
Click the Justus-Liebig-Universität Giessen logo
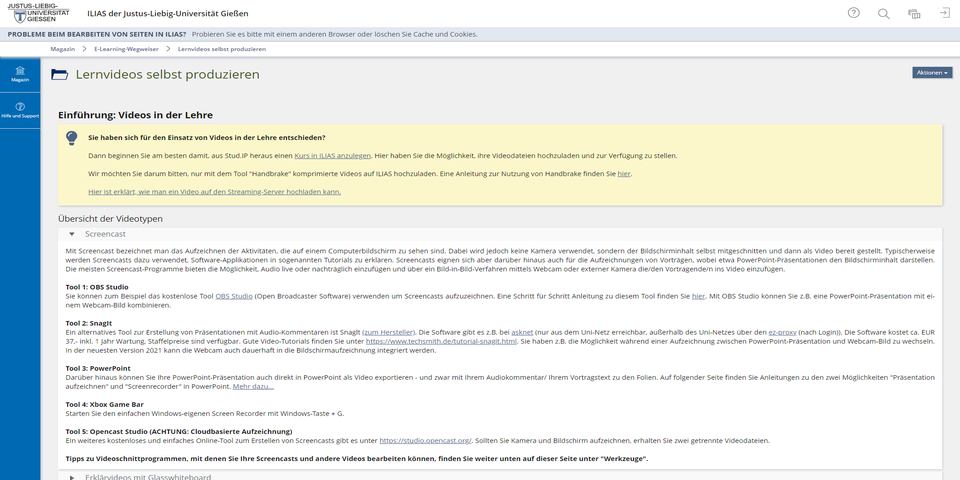38,12
